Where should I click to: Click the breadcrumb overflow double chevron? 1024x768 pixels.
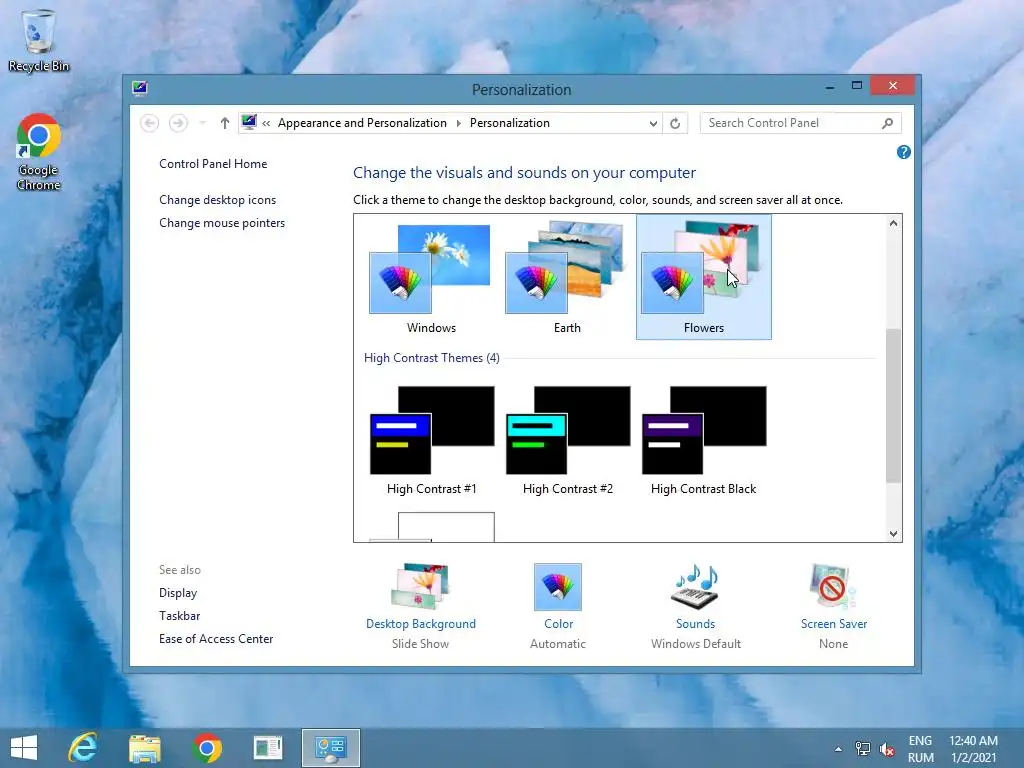point(266,123)
